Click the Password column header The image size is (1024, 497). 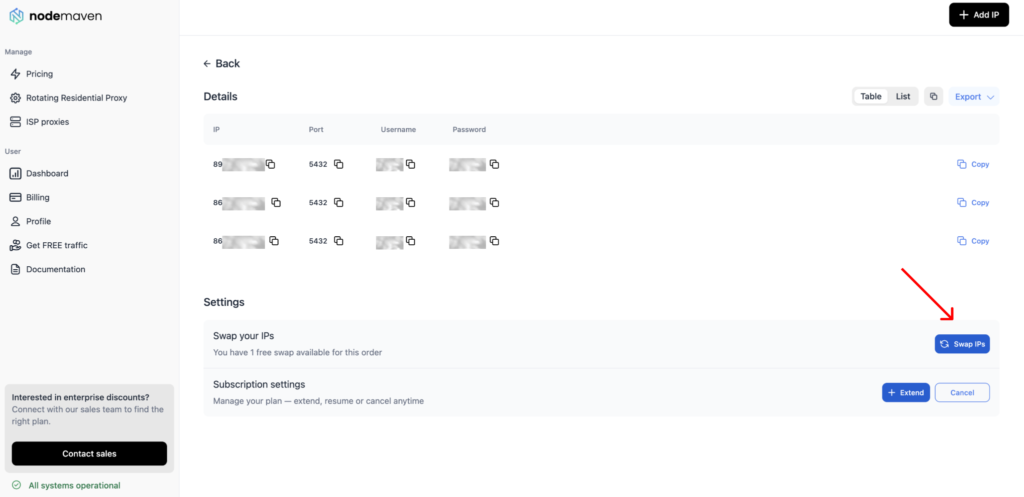[x=469, y=129]
